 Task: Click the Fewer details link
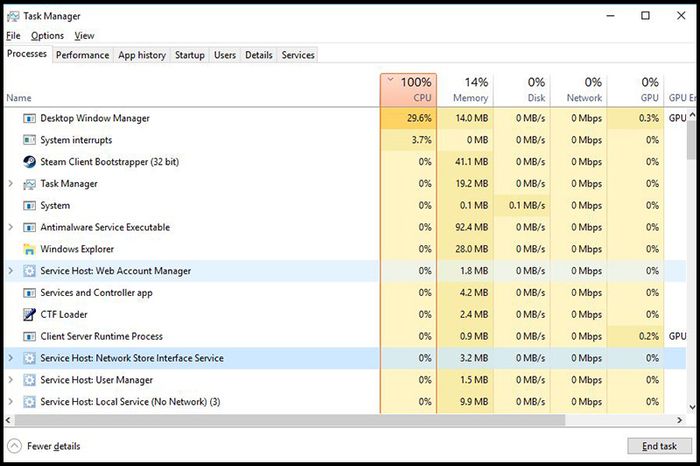(x=54, y=446)
